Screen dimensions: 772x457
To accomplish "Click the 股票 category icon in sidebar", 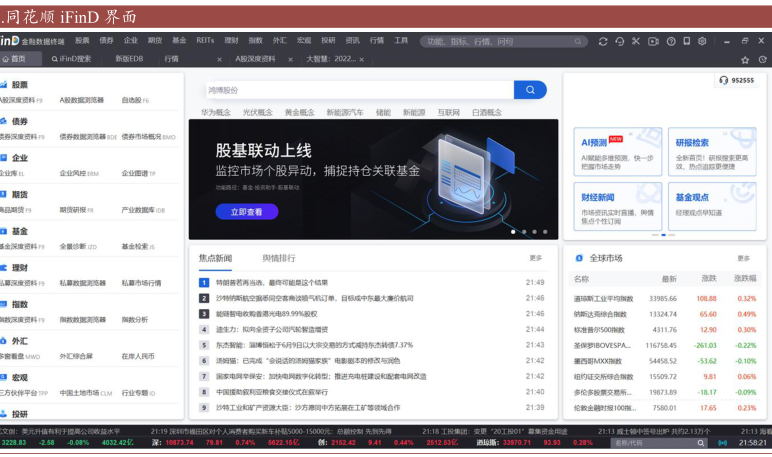I will 5,85.
